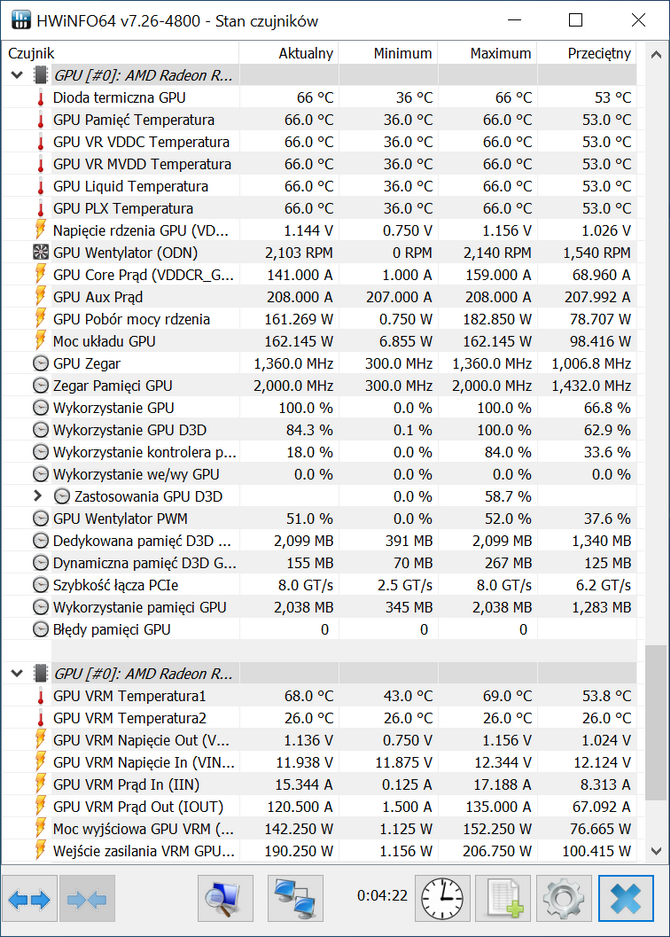Click the scrollbar up arrow
This screenshot has width=670, height=937.
(x=656, y=54)
